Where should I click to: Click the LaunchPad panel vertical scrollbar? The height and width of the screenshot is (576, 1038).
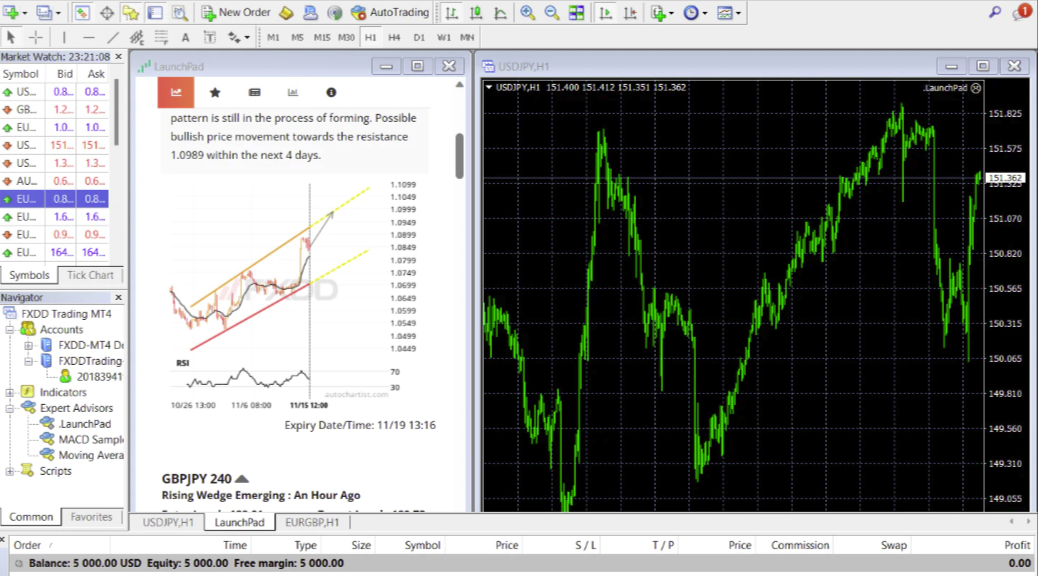click(459, 155)
